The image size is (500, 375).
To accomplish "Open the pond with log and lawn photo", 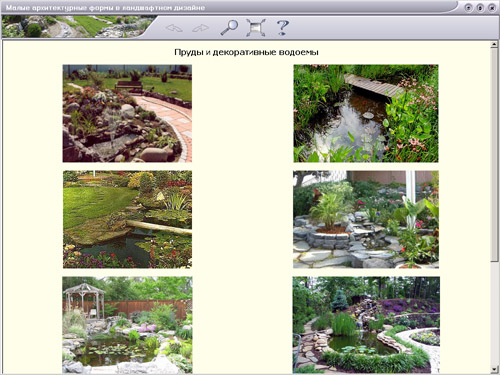I will [x=127, y=219].
